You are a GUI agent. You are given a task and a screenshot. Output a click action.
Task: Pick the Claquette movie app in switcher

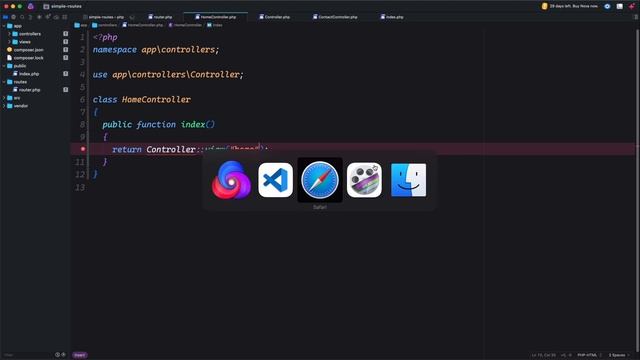(364, 180)
